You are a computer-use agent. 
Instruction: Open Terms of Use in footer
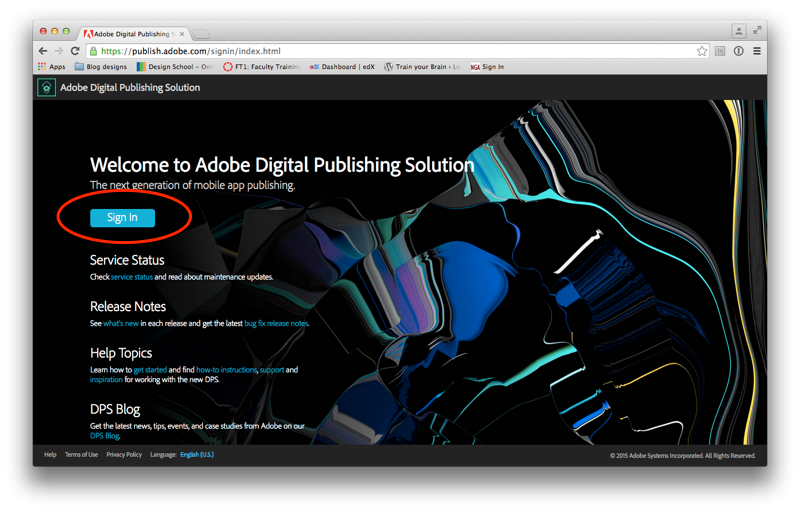(81, 454)
